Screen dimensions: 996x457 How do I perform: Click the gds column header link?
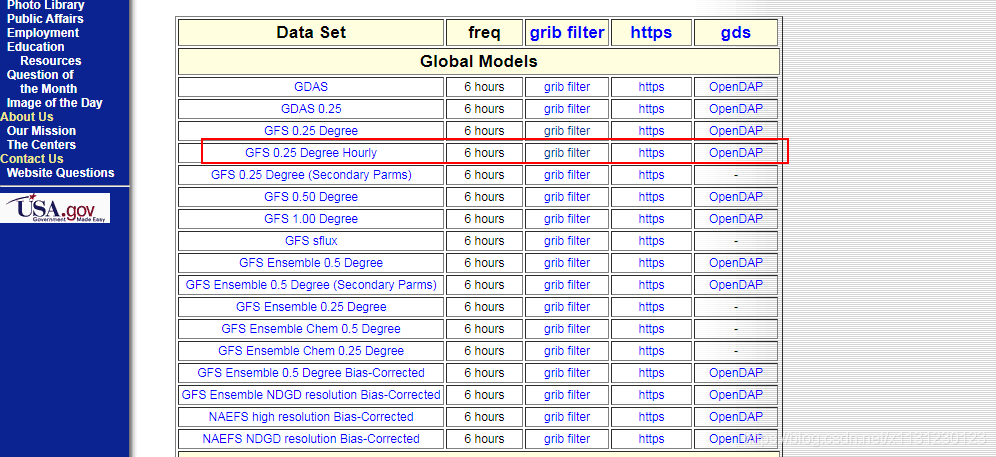(x=736, y=32)
